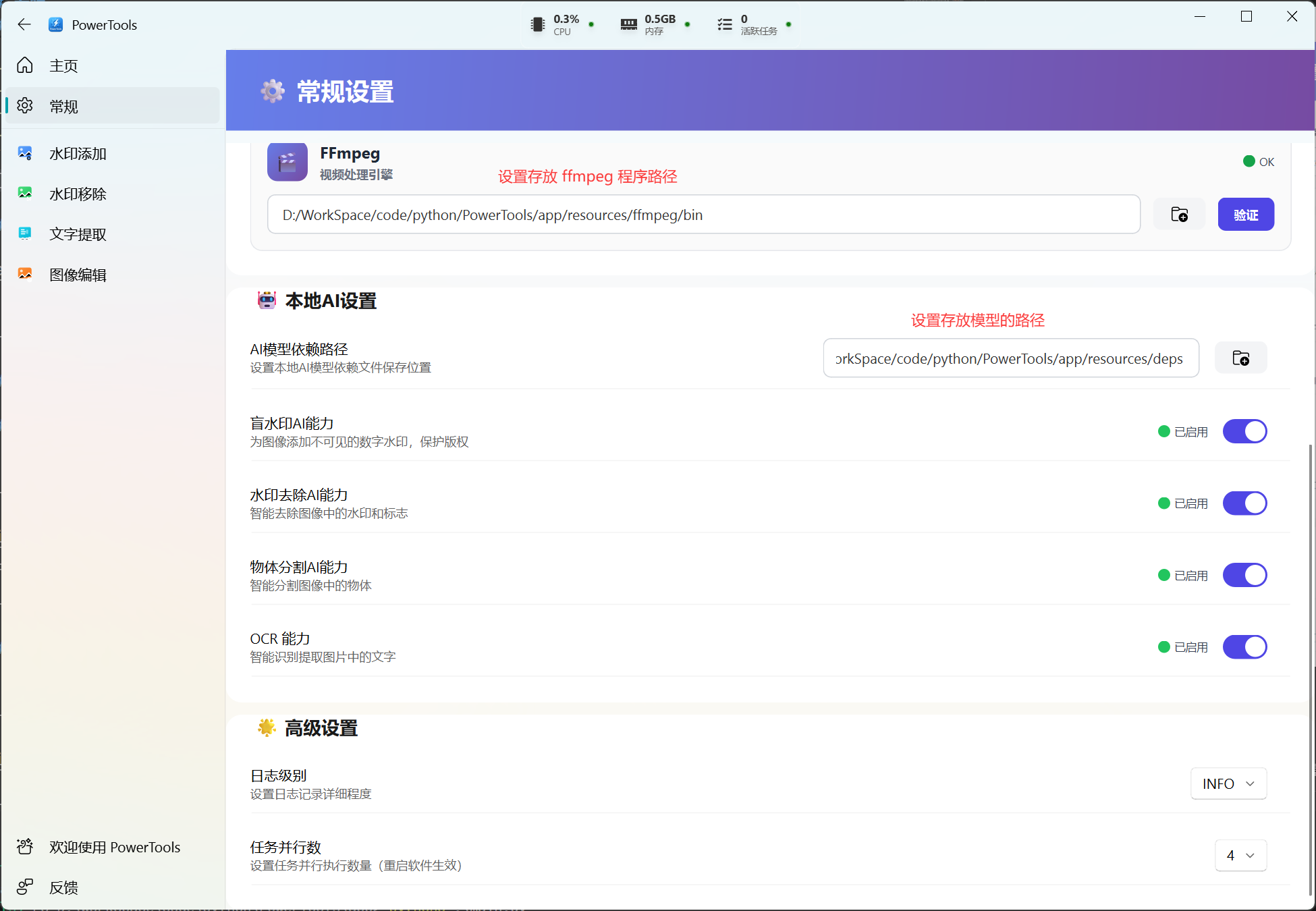
Task: Click the FFmpeg path input field
Action: pyautogui.click(x=704, y=215)
